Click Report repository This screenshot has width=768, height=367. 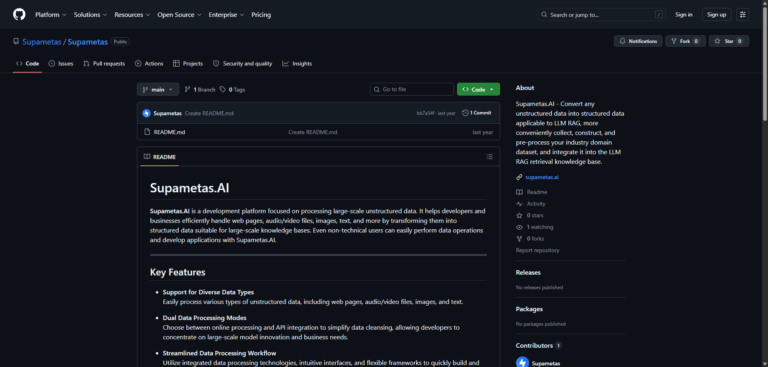click(x=537, y=250)
